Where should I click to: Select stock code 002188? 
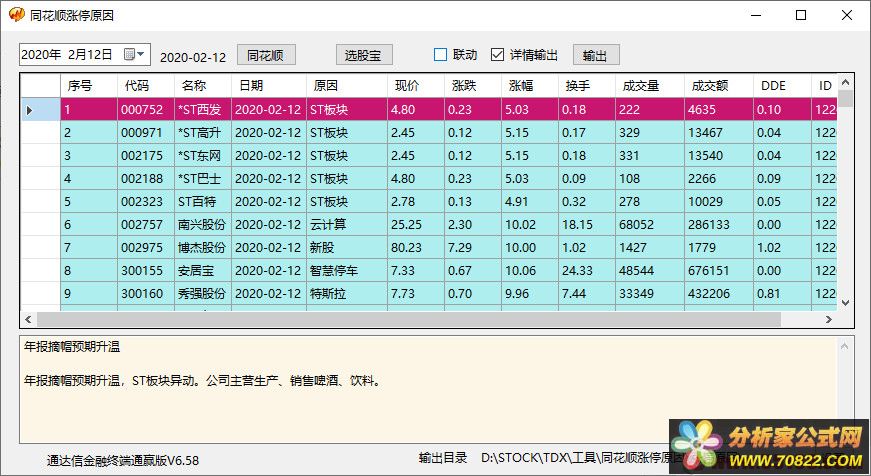pos(146,178)
